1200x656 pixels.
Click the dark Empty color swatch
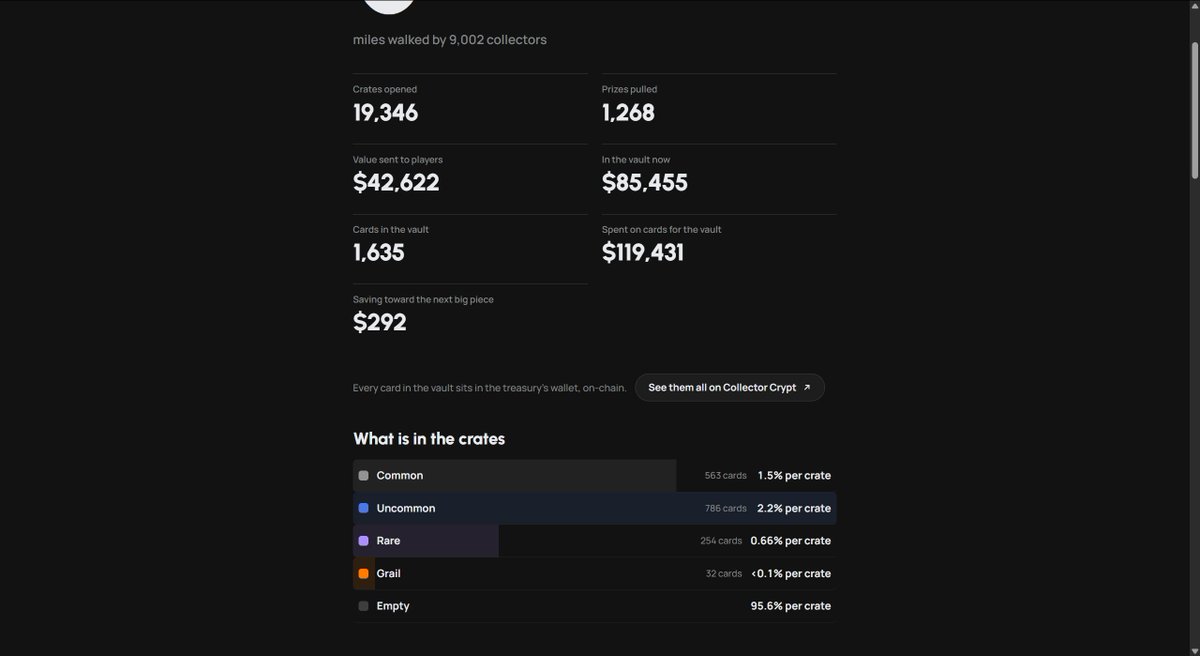364,606
